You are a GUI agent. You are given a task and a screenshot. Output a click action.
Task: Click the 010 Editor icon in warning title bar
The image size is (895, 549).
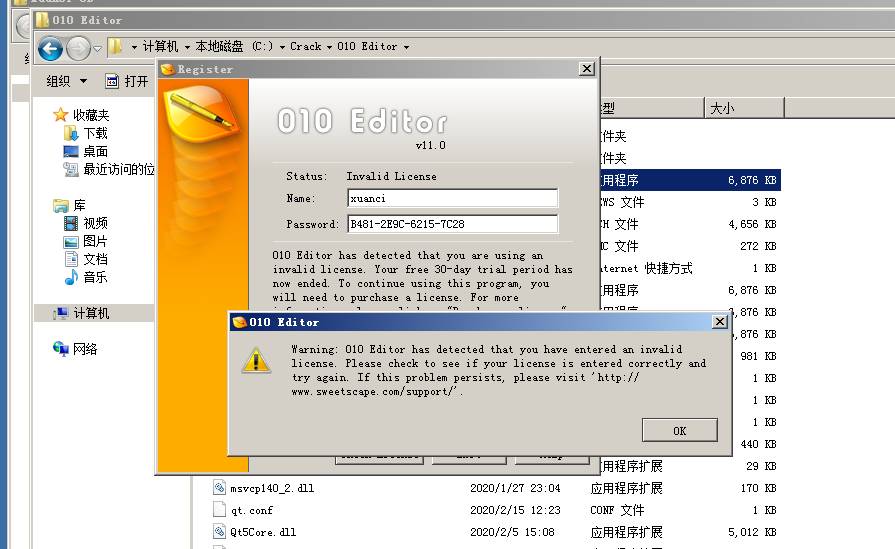(x=239, y=322)
